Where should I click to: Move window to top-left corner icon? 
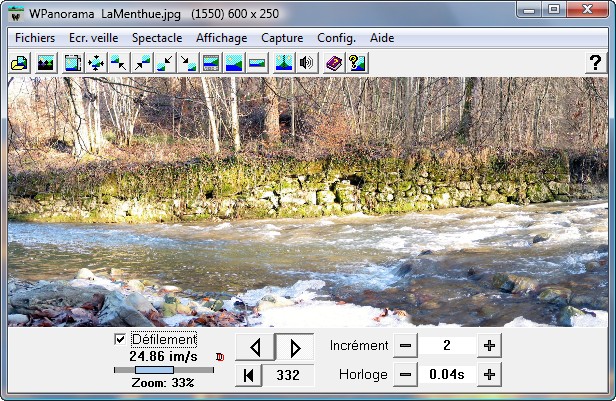[x=119, y=63]
